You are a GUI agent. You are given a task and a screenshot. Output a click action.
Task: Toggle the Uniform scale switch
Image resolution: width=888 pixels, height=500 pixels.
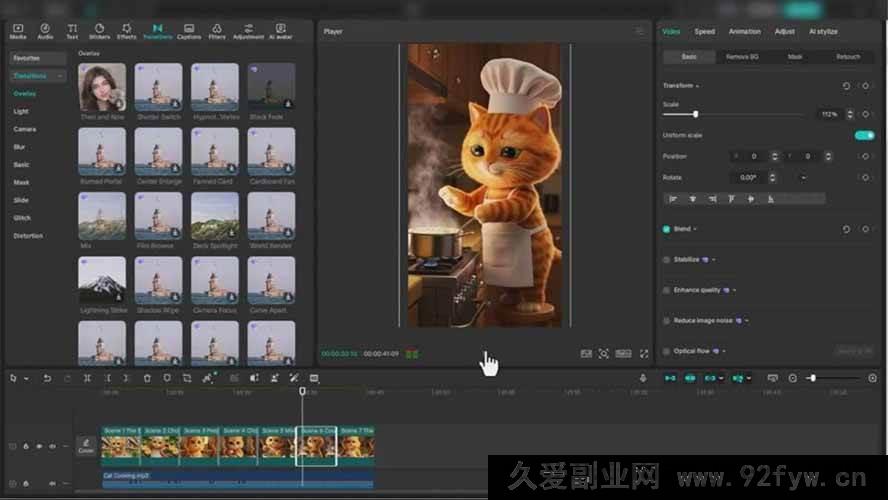[x=864, y=135]
